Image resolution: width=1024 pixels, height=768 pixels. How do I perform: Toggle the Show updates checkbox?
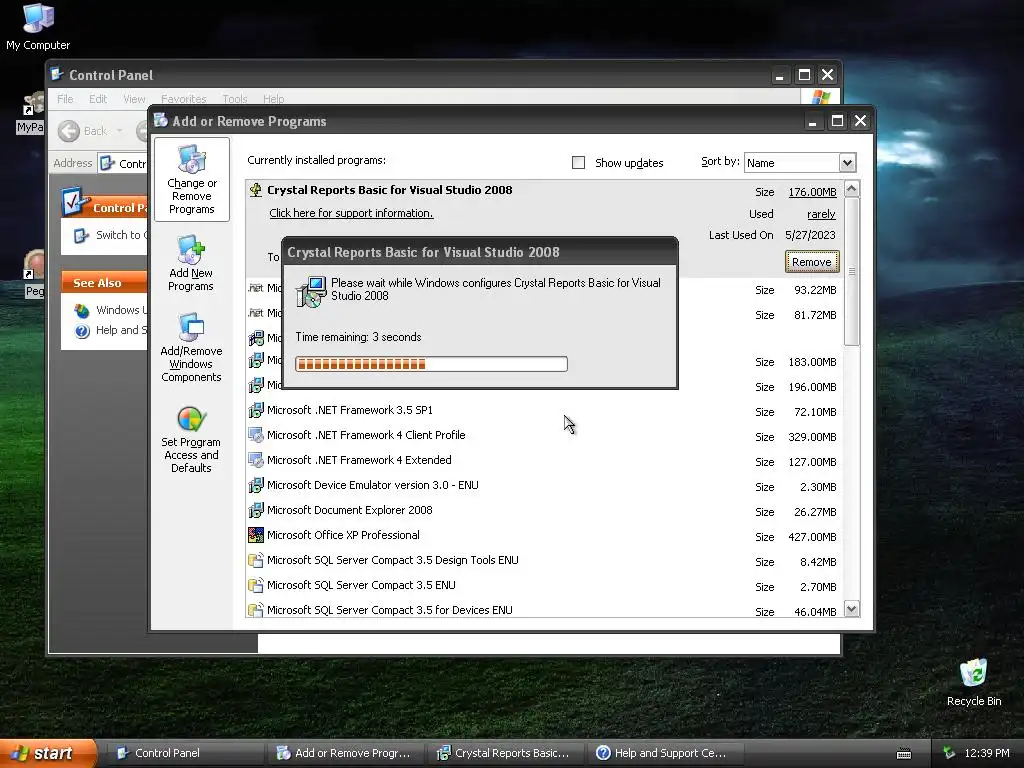click(x=578, y=163)
